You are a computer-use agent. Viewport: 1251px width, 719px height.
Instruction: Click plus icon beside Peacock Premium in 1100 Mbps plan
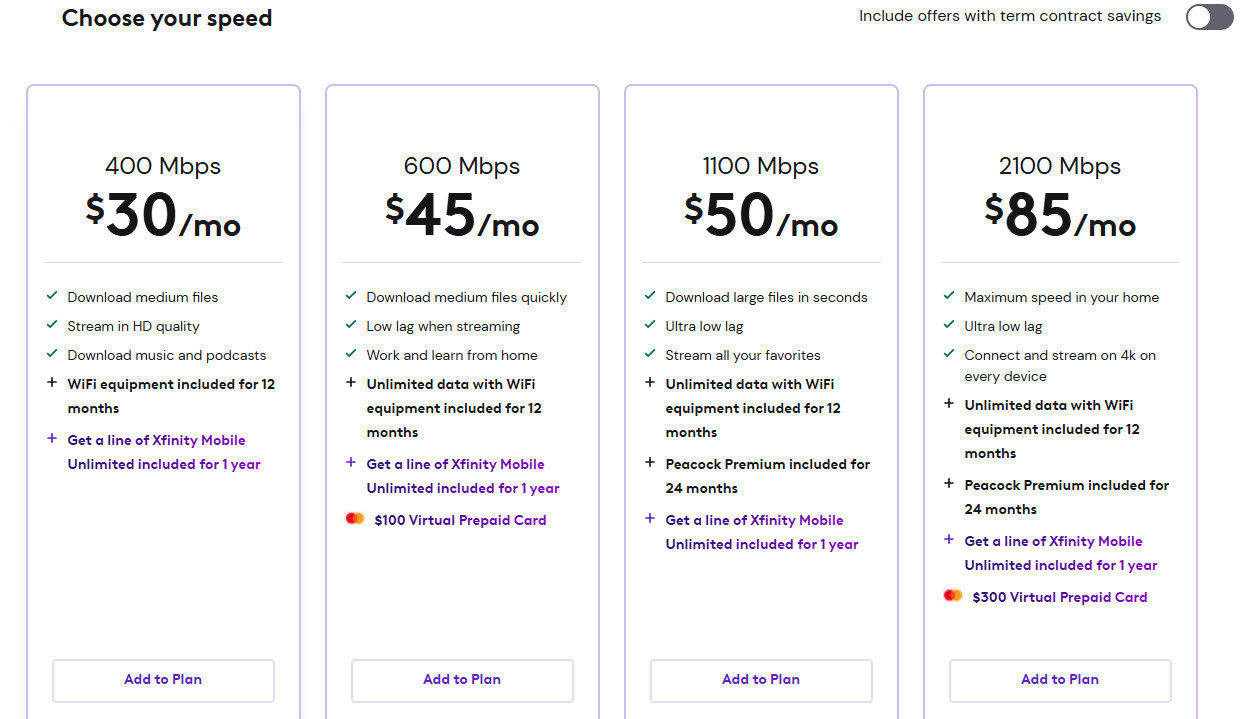click(x=650, y=463)
